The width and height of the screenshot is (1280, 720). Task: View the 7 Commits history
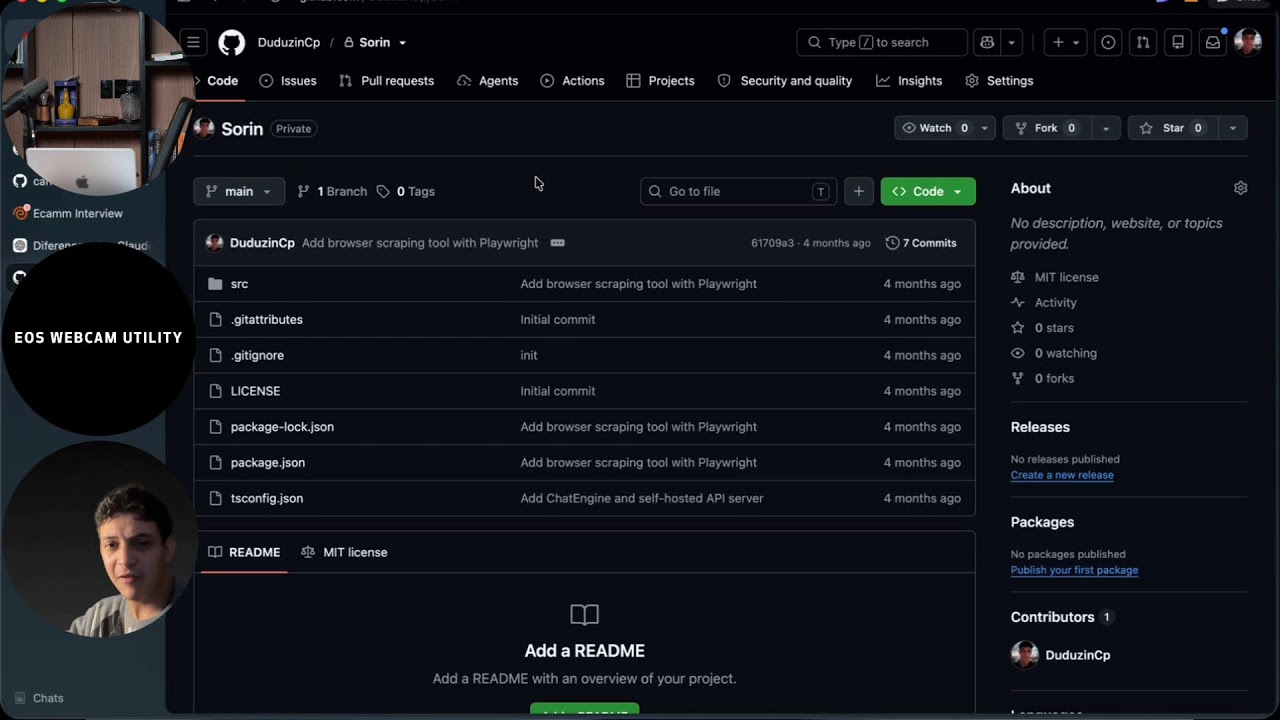(921, 243)
